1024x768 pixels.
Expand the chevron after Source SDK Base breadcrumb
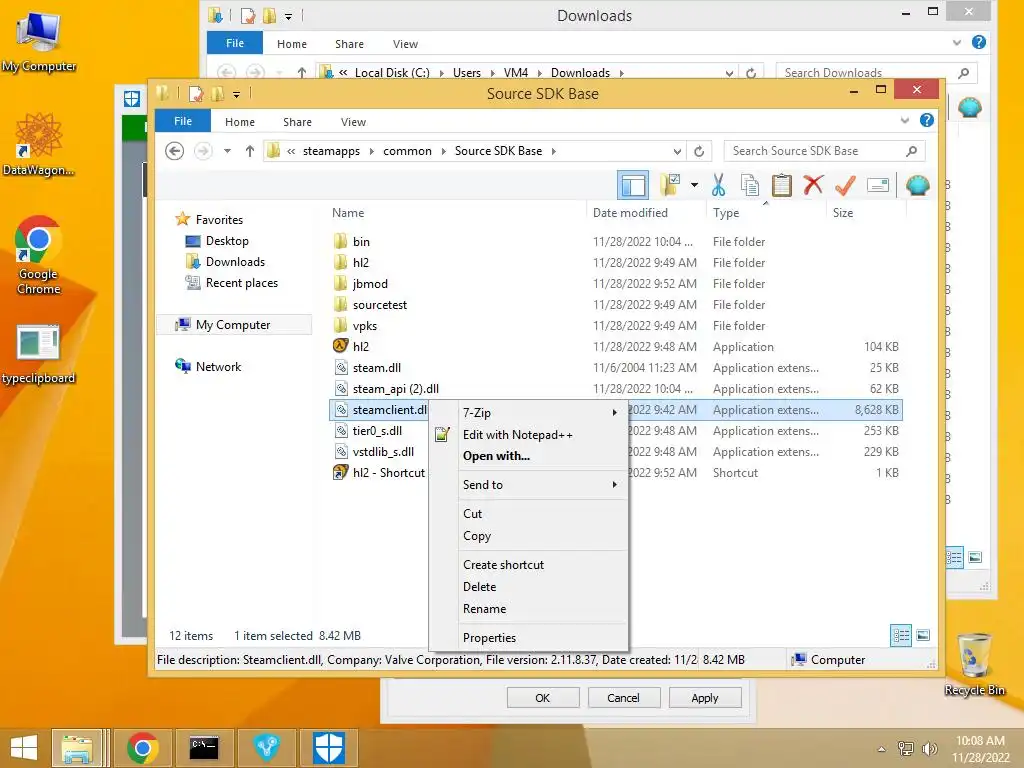pos(554,152)
